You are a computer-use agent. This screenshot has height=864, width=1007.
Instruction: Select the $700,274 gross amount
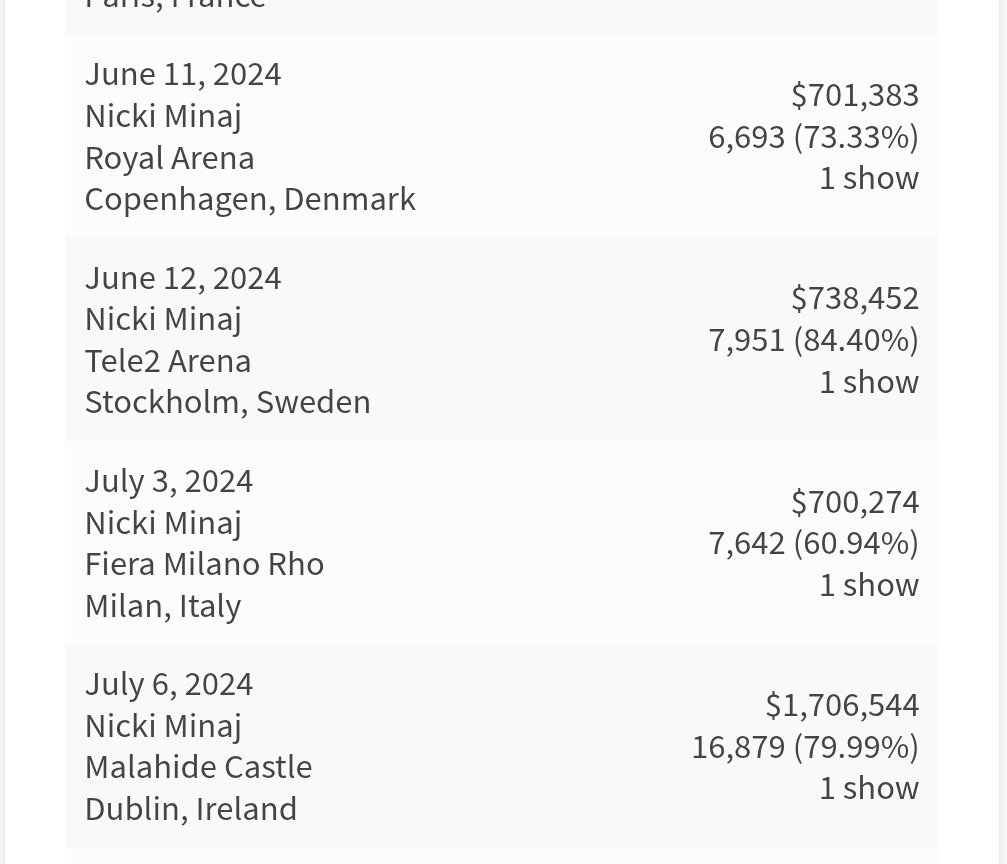pos(855,502)
